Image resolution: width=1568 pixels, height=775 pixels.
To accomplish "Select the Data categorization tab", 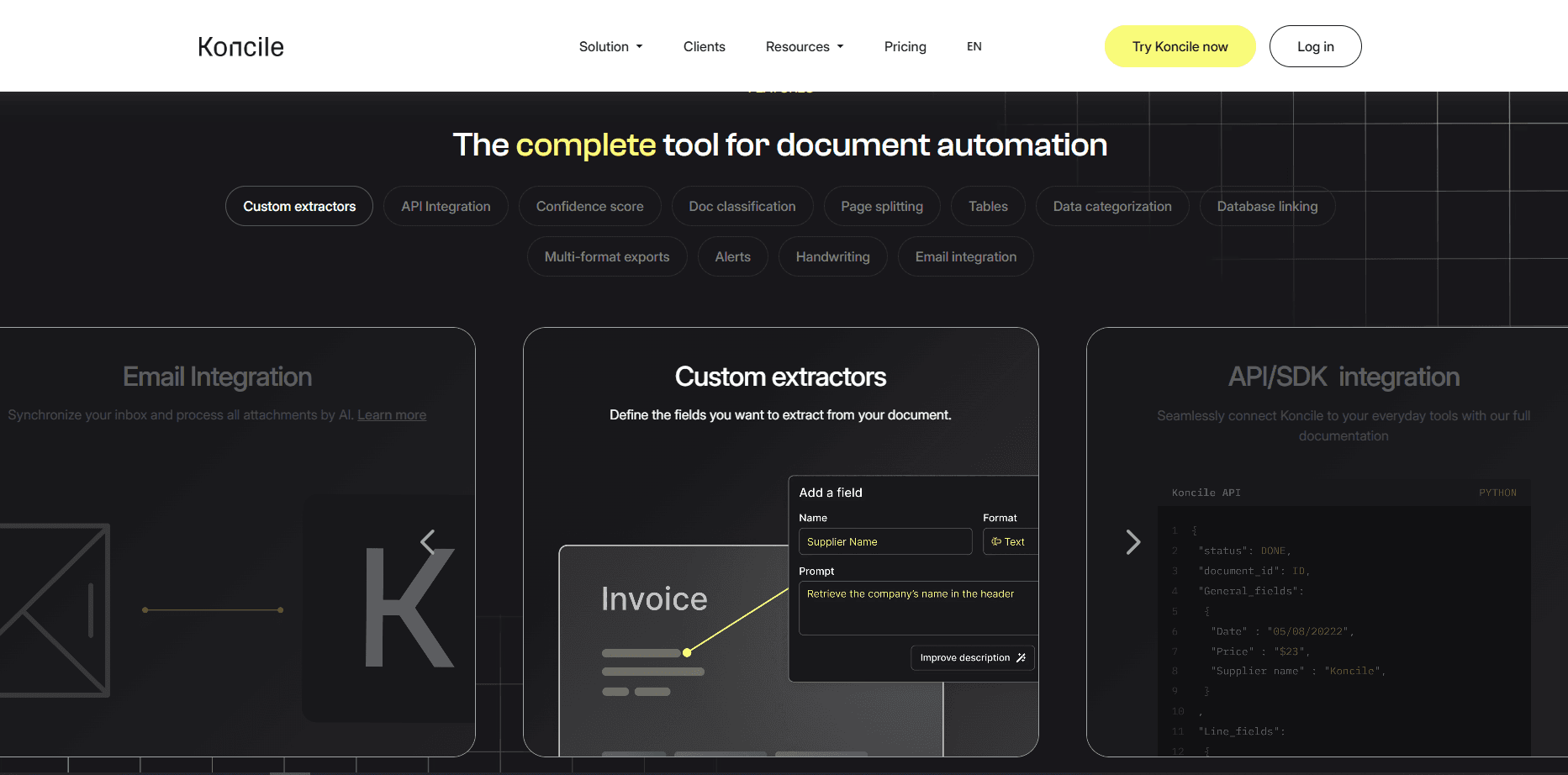I will [x=1112, y=206].
